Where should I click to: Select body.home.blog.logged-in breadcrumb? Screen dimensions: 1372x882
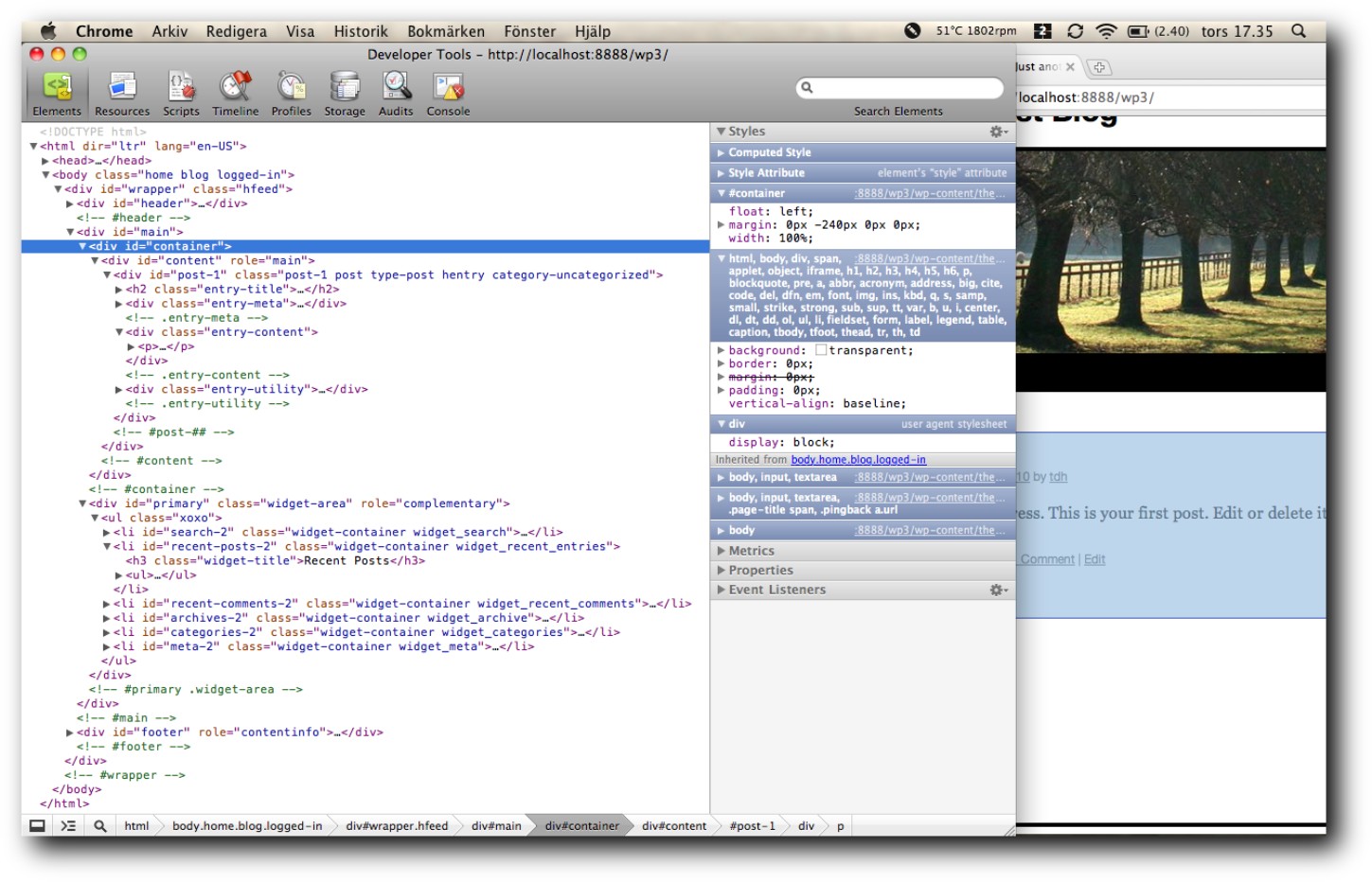247,826
